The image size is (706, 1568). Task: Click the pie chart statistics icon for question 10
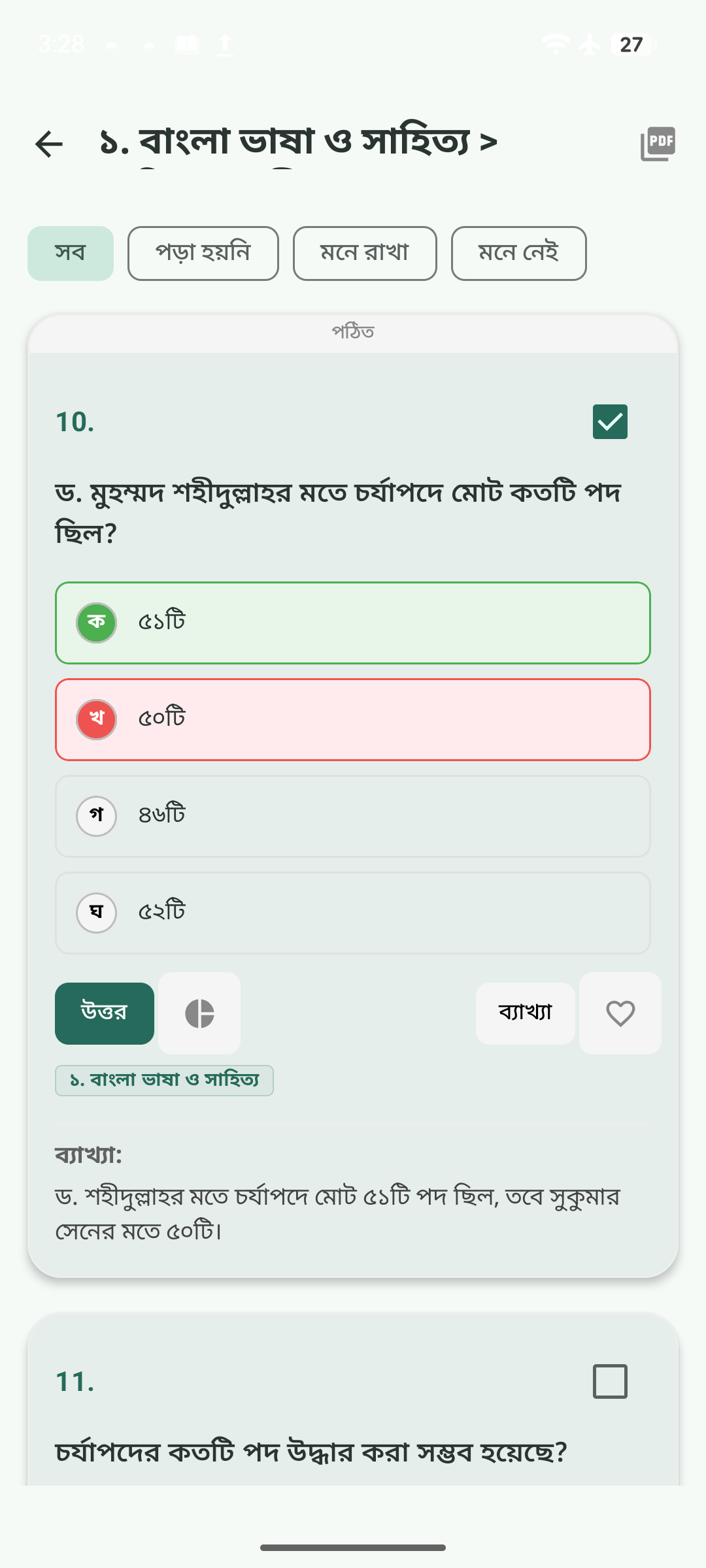[x=199, y=1013]
